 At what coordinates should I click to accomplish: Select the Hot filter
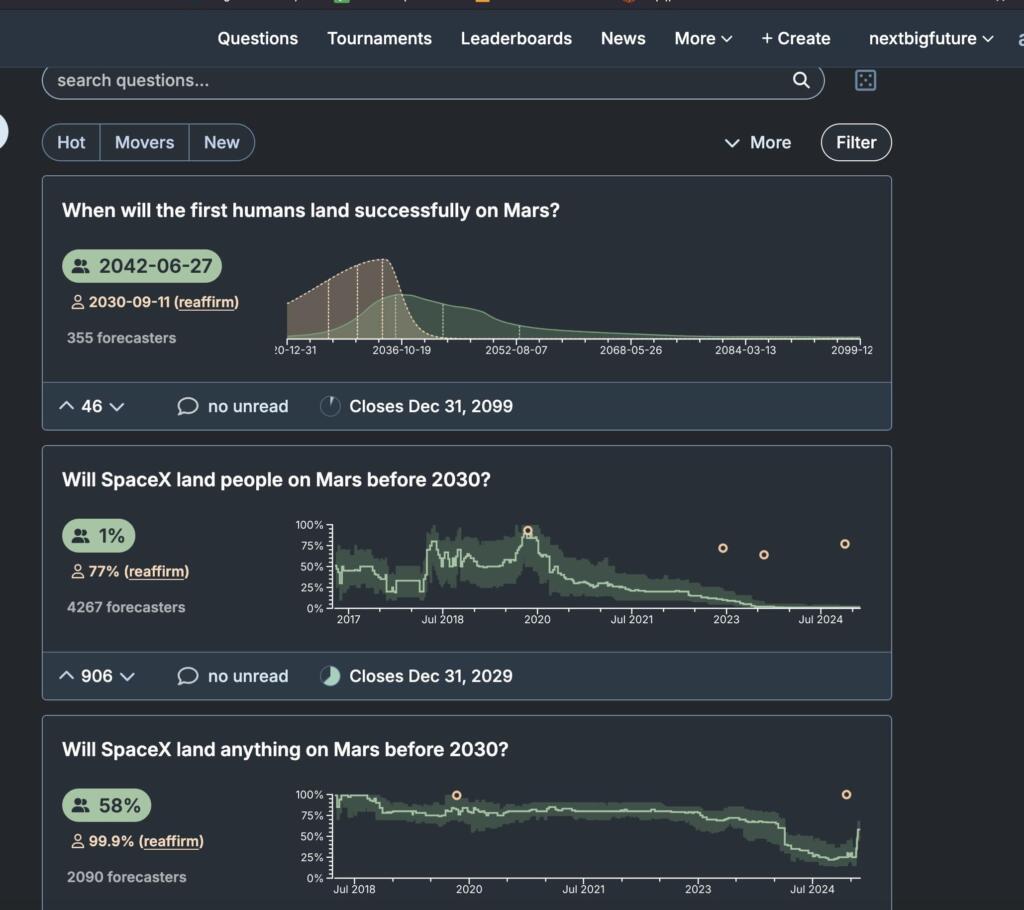71,142
